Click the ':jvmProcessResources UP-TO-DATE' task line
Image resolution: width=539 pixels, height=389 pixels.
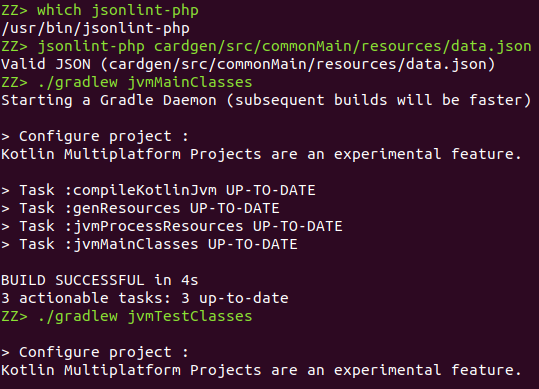172,226
